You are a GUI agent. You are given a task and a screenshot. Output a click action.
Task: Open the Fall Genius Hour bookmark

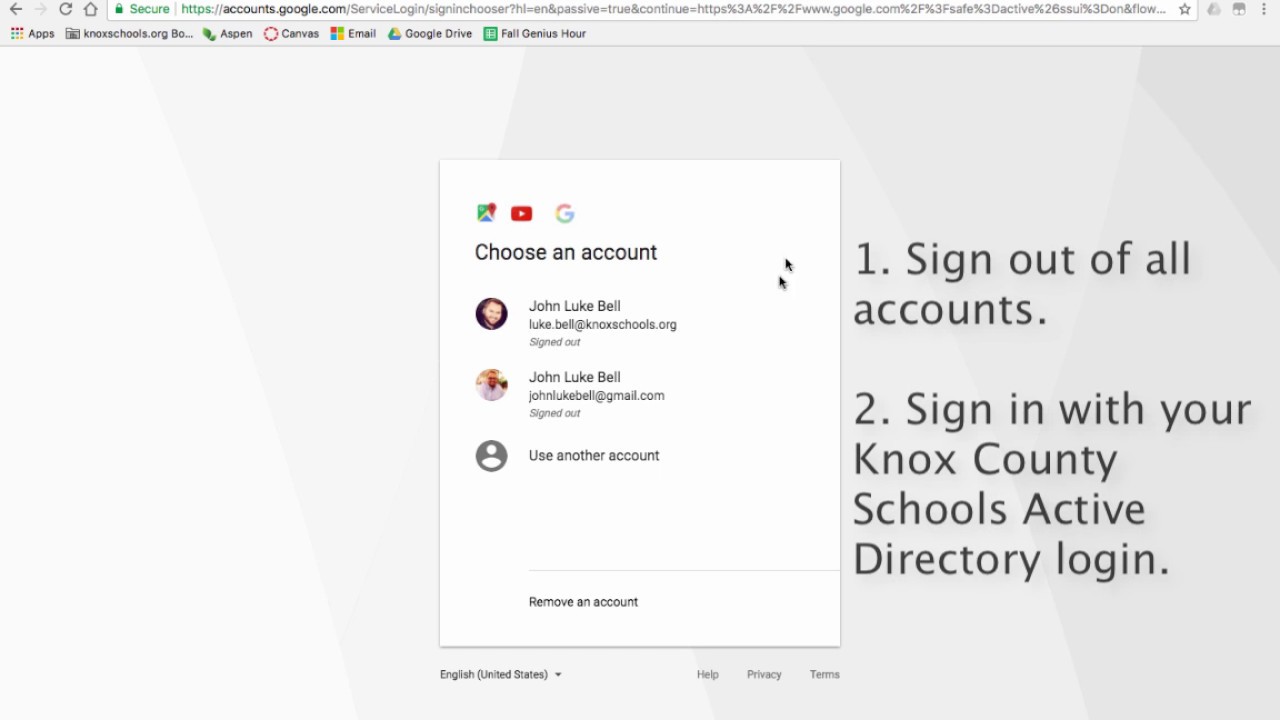pyautogui.click(x=534, y=33)
